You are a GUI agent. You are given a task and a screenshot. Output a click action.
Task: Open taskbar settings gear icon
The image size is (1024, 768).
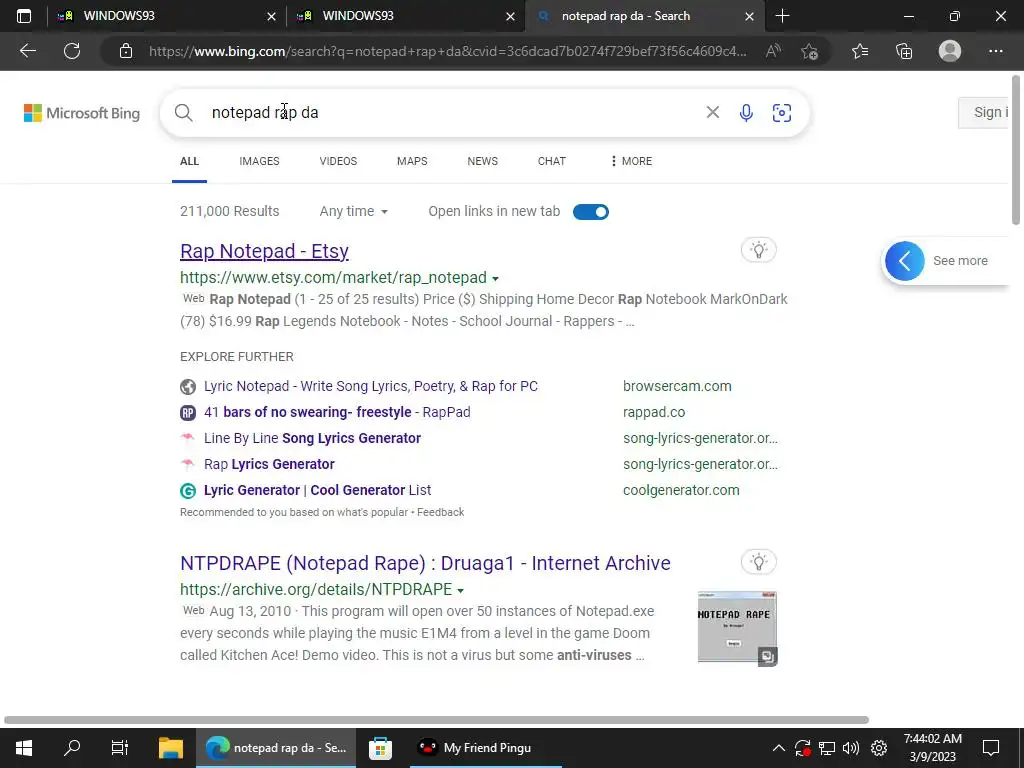pos(879,748)
